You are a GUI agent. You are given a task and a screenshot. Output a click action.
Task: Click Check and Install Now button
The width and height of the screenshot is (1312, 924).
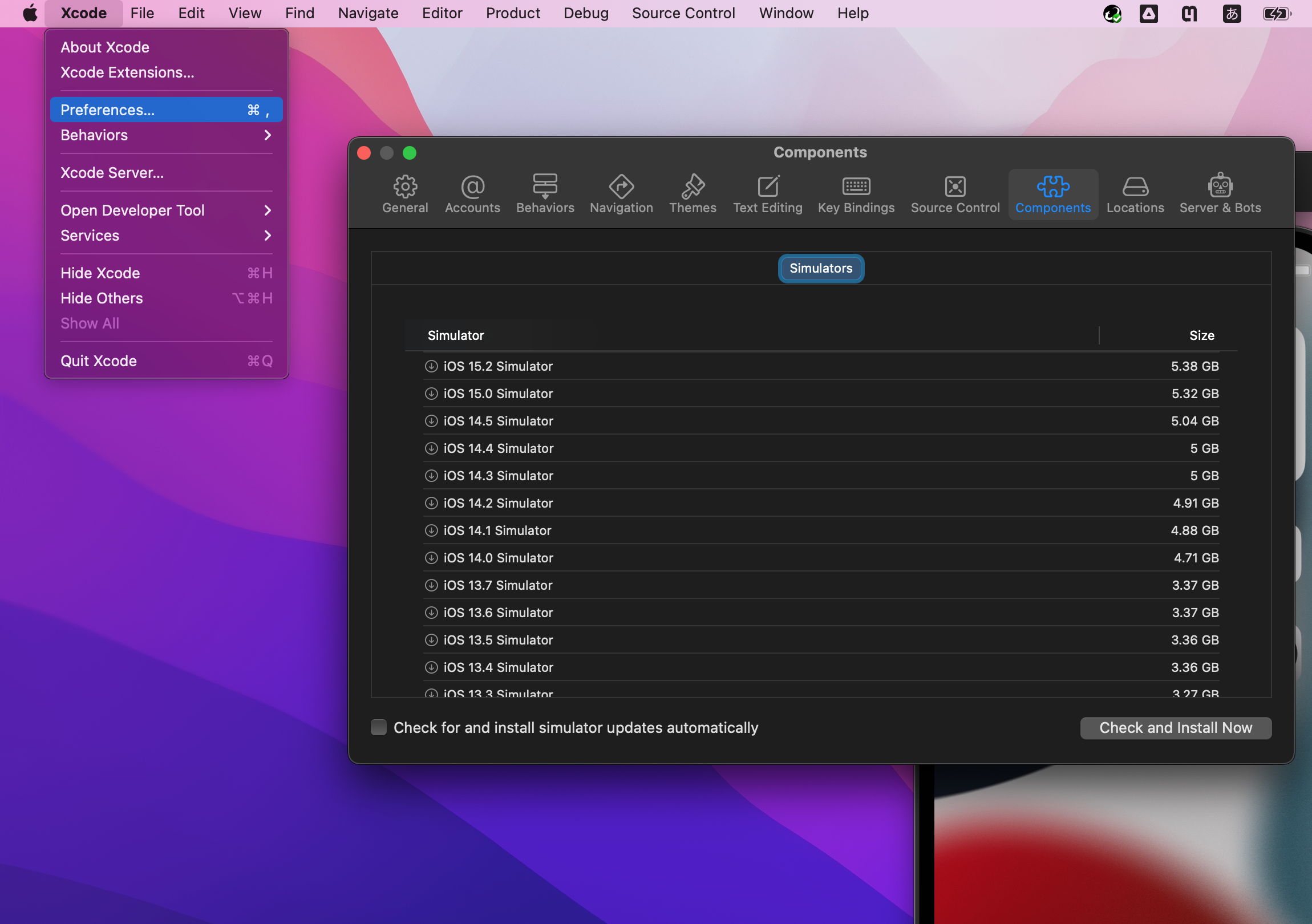click(1176, 727)
